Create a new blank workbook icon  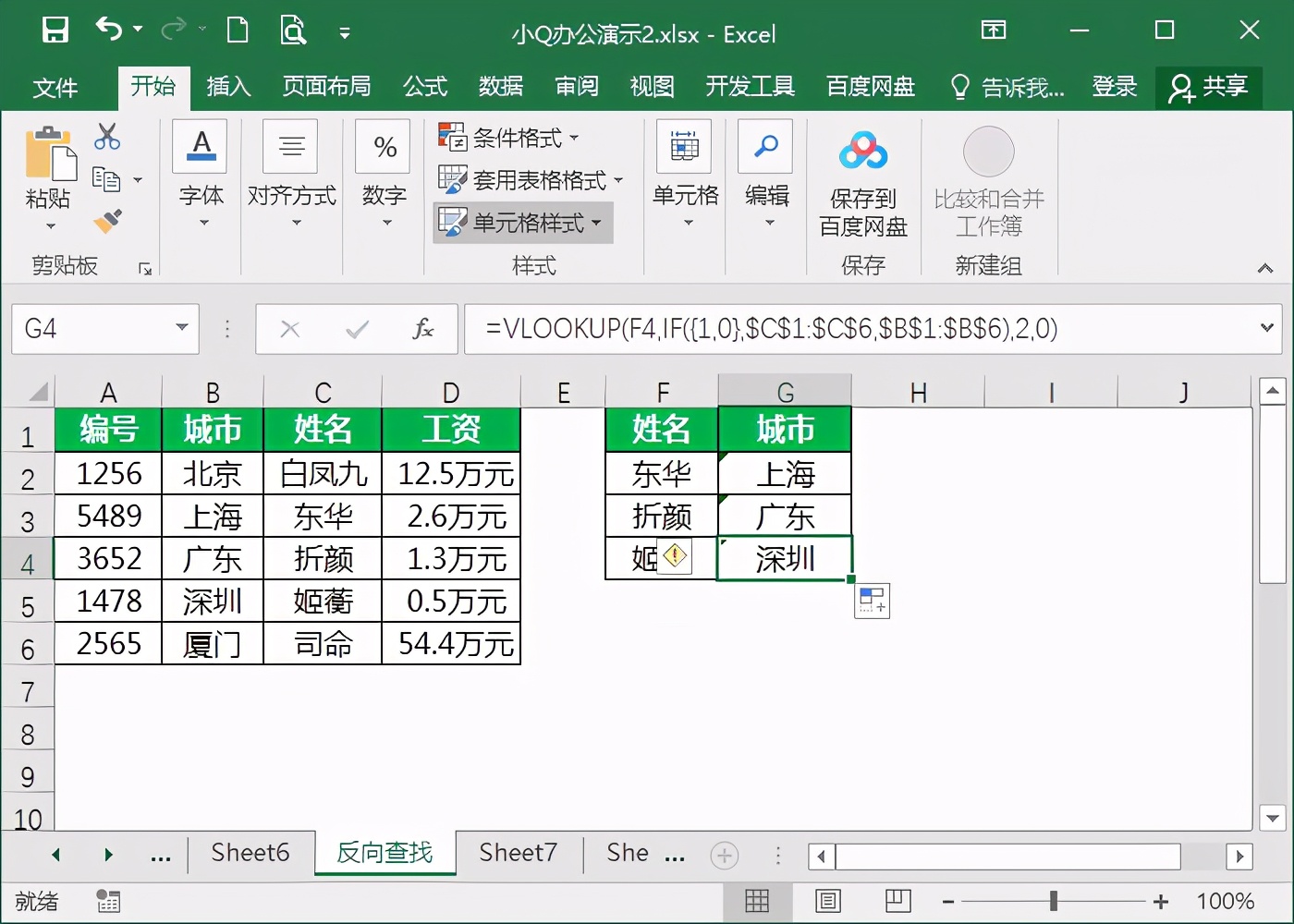point(238,30)
